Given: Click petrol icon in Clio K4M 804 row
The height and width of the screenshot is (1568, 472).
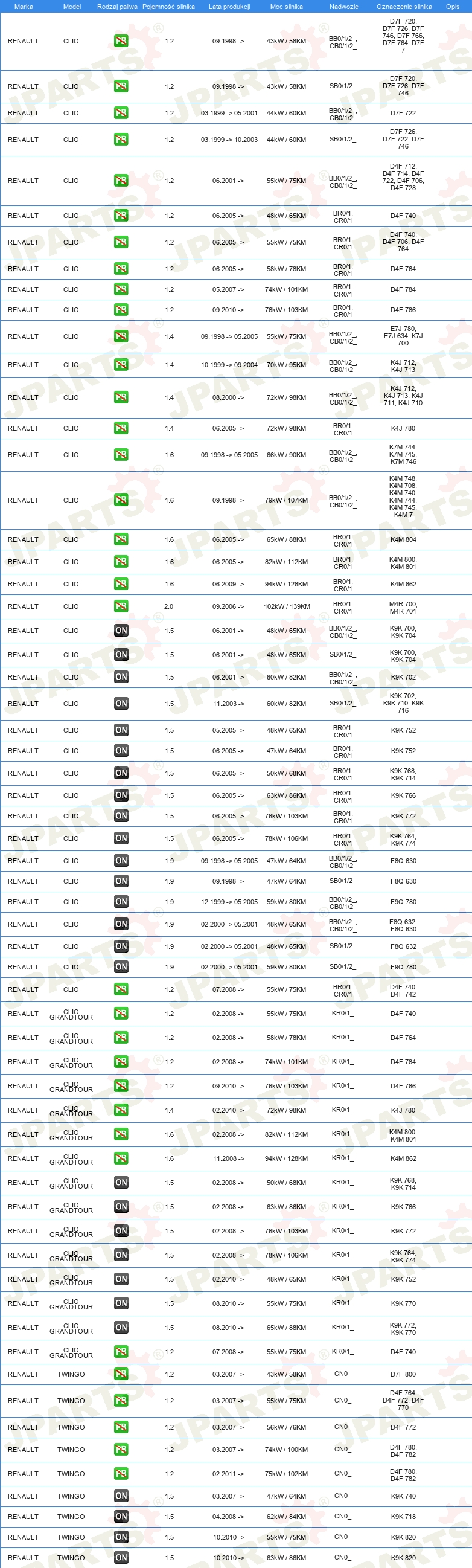Looking at the screenshot, I should point(121,539).
